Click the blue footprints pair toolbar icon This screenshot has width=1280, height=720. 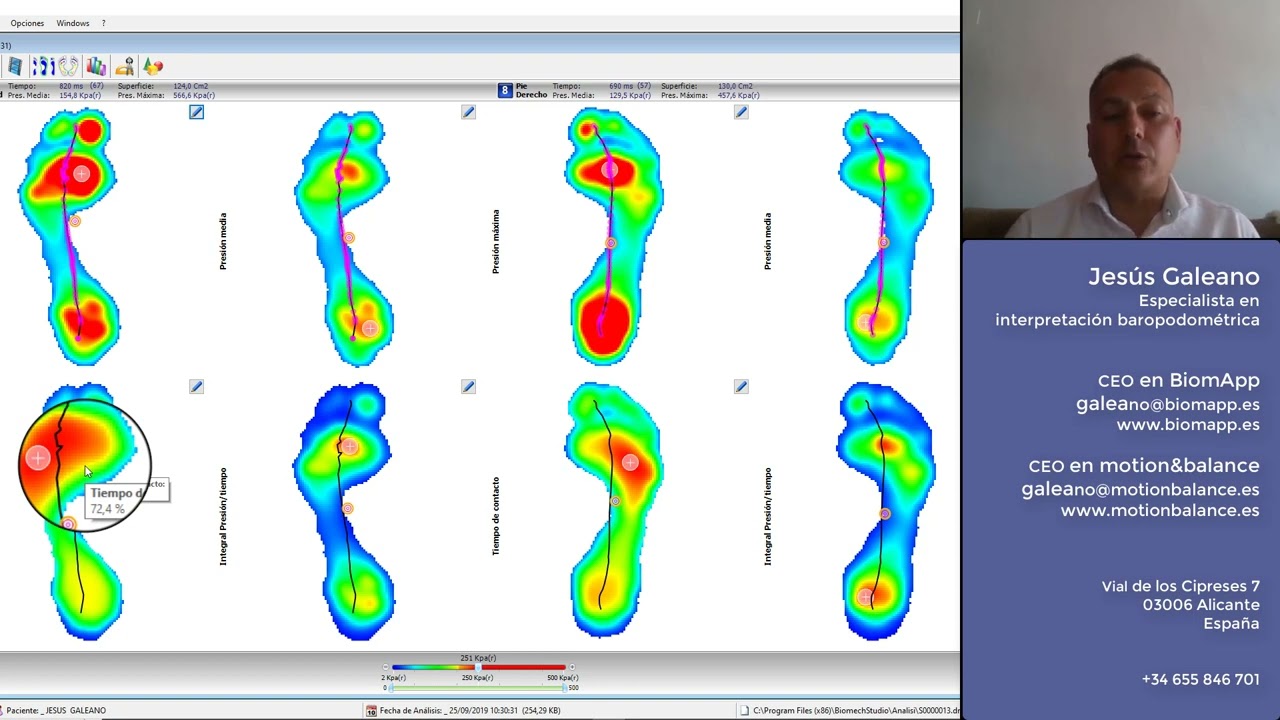point(43,66)
